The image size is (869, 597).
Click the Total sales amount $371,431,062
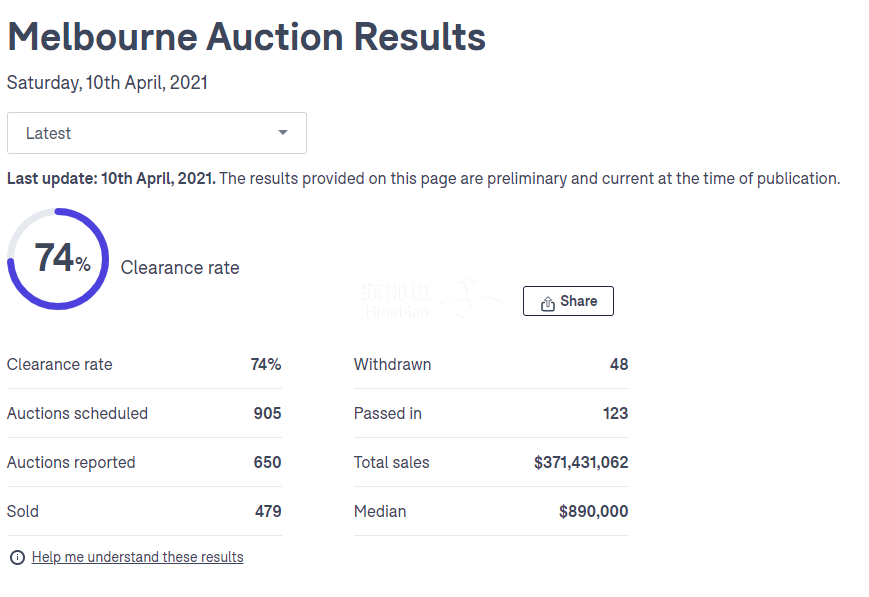[581, 463]
